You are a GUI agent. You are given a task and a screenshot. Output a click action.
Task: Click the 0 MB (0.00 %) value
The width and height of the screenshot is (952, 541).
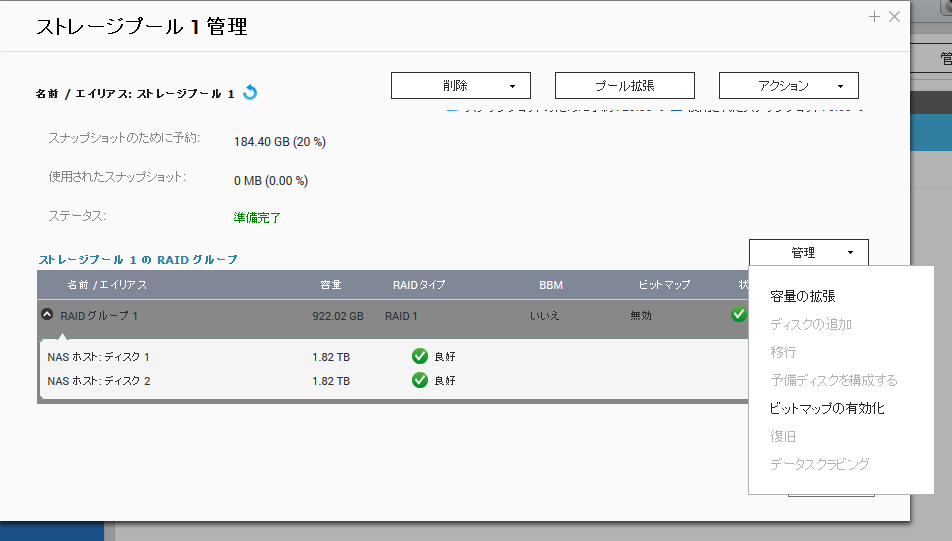[271, 181]
